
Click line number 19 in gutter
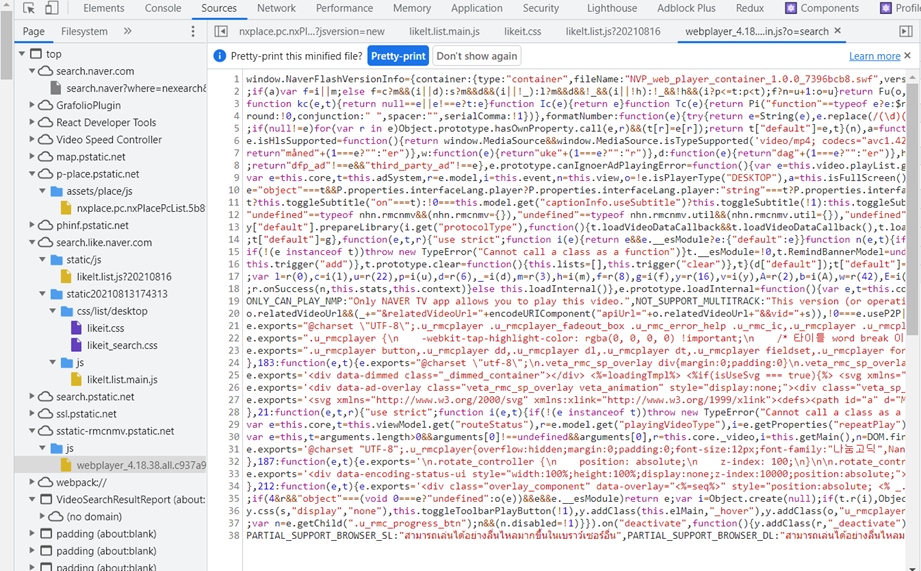click(234, 301)
